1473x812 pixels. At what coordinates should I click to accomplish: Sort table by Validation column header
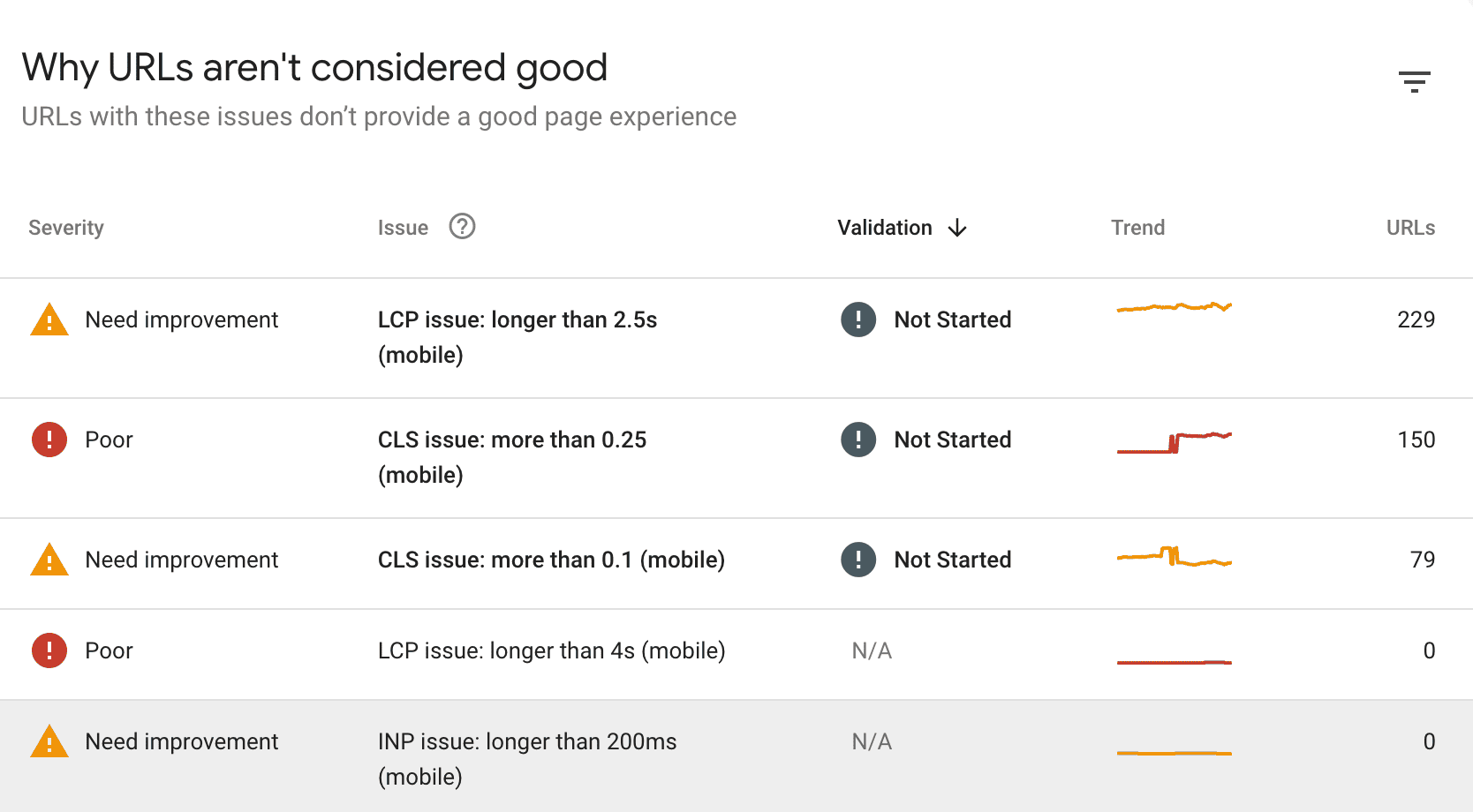pyautogui.click(x=885, y=228)
